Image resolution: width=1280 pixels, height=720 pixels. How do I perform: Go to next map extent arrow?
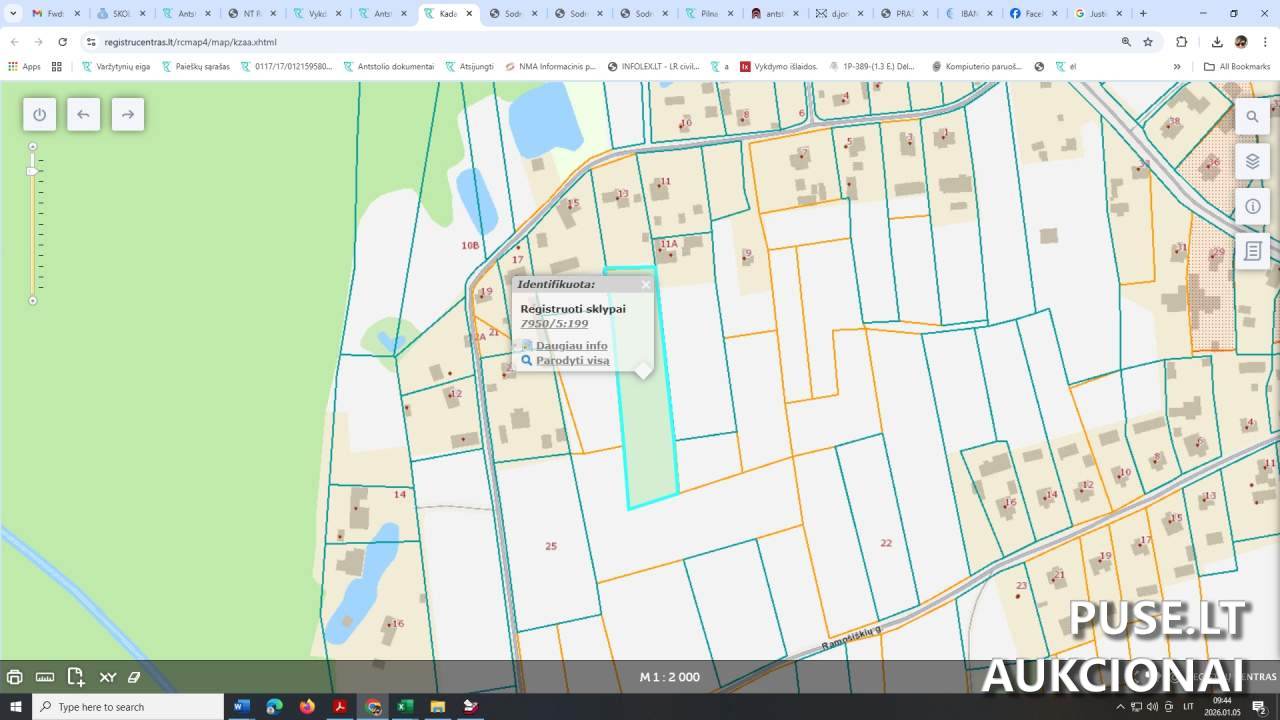127,114
